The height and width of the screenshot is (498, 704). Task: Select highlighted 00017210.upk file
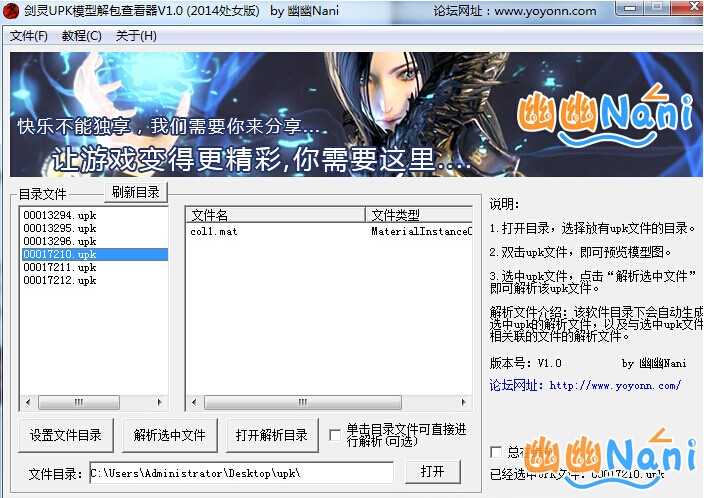[x=95, y=254]
